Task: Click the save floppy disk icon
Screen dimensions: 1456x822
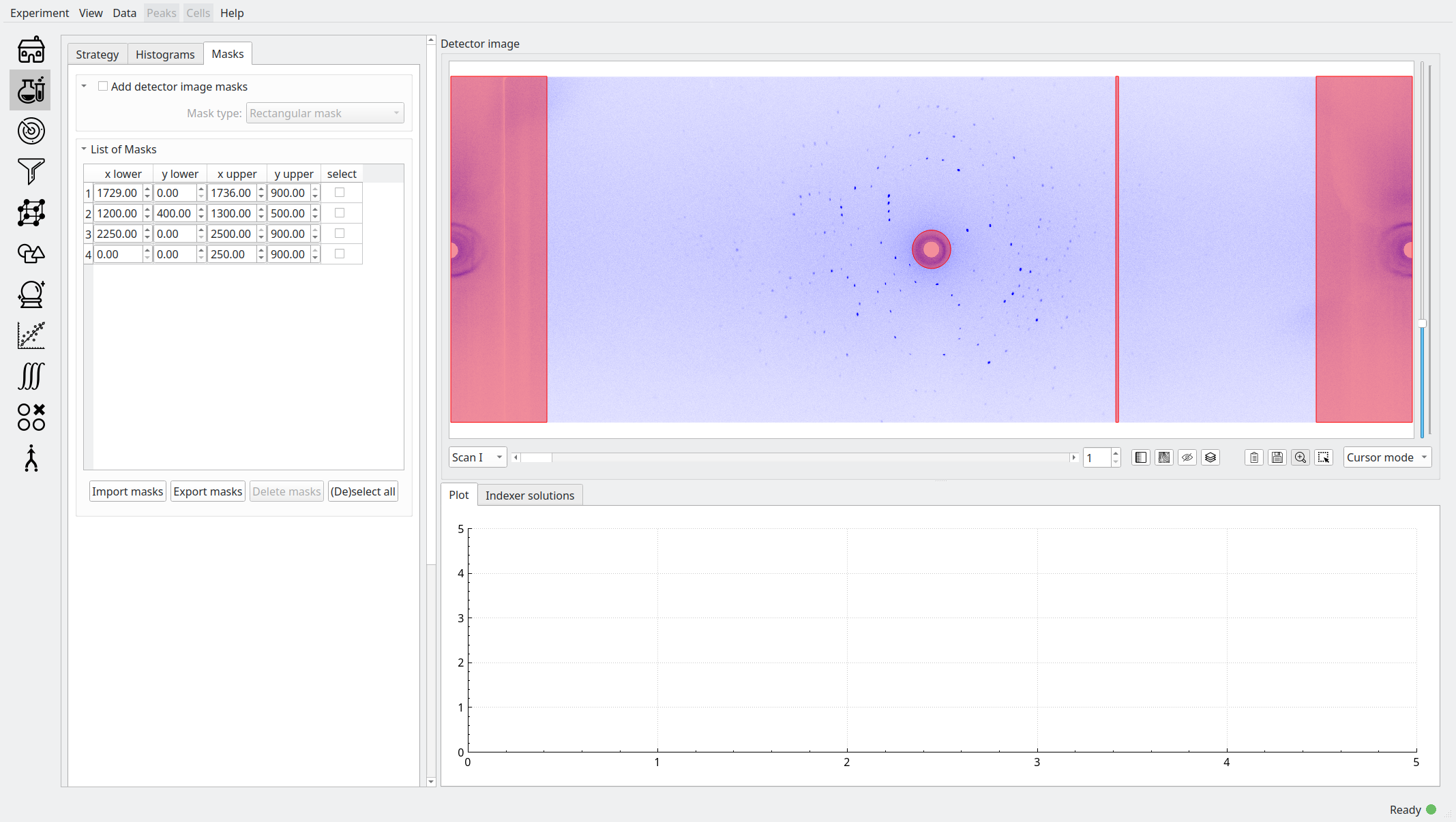Action: click(1277, 457)
